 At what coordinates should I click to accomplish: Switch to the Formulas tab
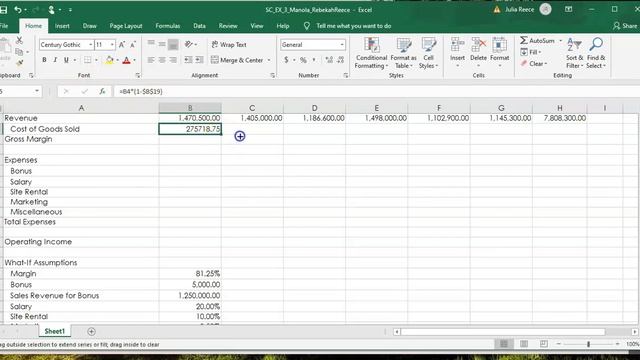167,26
